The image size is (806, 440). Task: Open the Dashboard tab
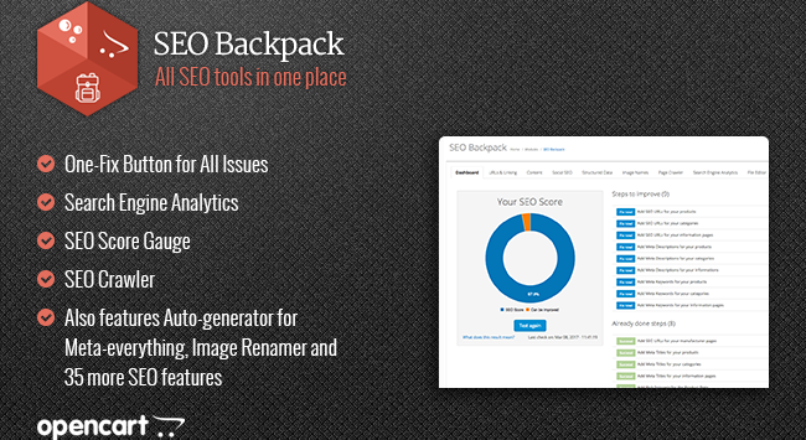tap(467, 173)
